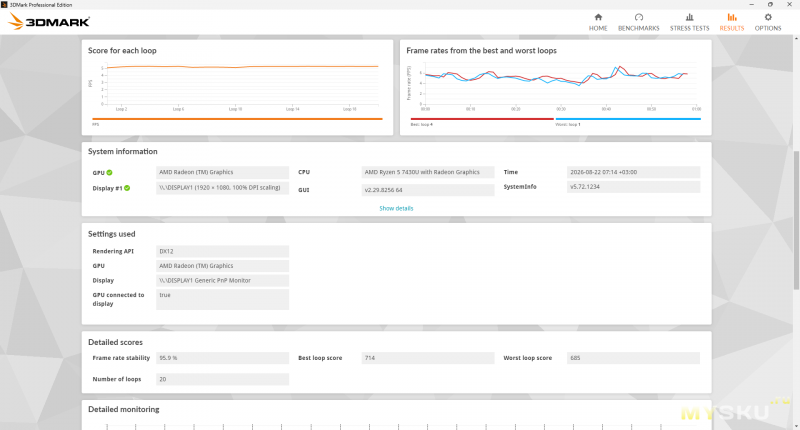
Task: Click the Display #1 green checkmark
Action: 127,188
